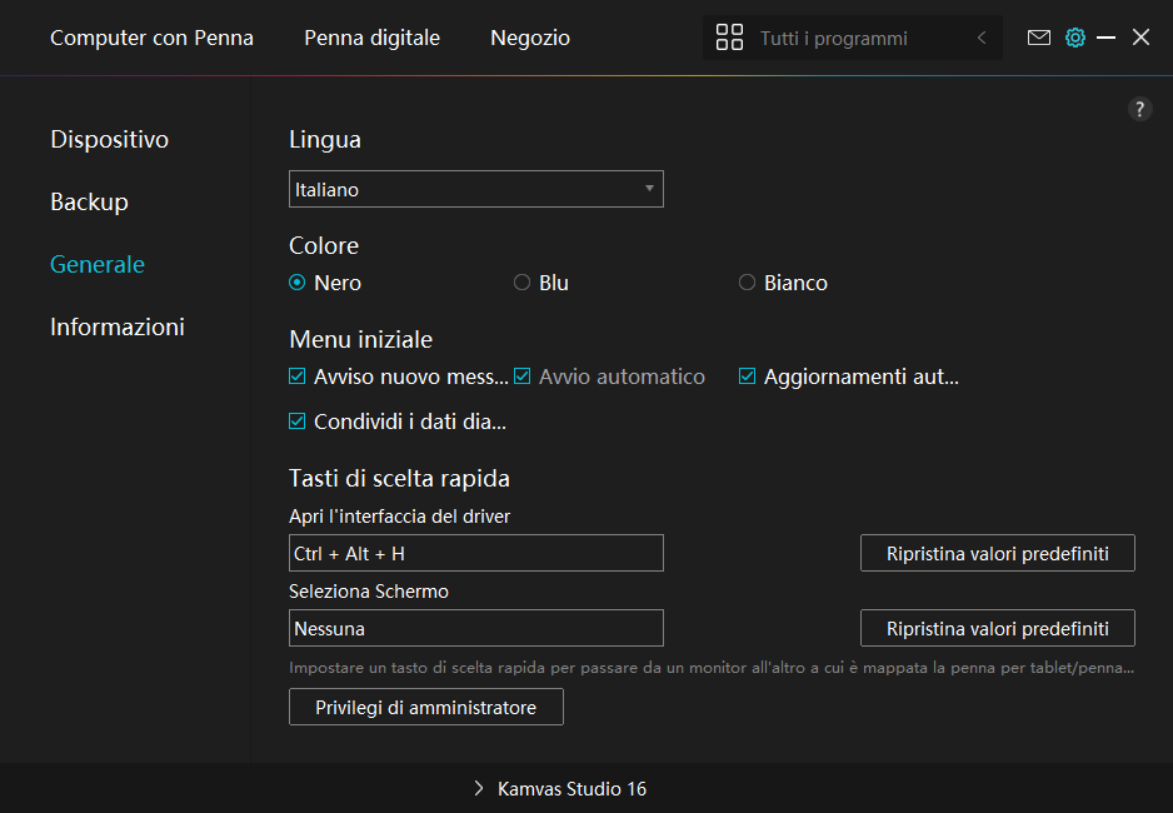Select the Blu color option
The image size is (1173, 813).
pos(522,283)
